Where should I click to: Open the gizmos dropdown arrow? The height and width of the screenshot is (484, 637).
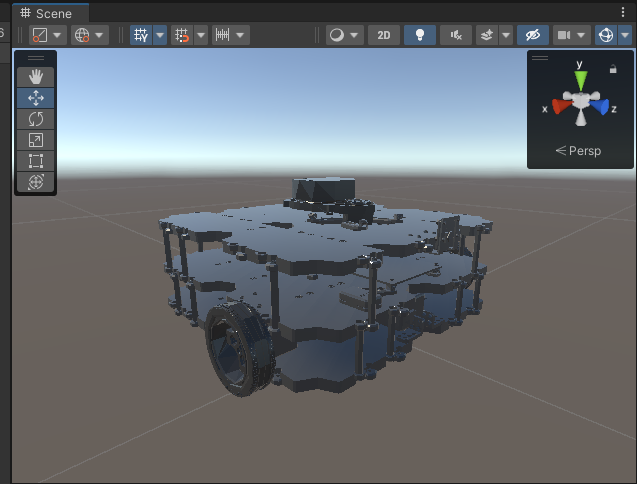coord(625,35)
